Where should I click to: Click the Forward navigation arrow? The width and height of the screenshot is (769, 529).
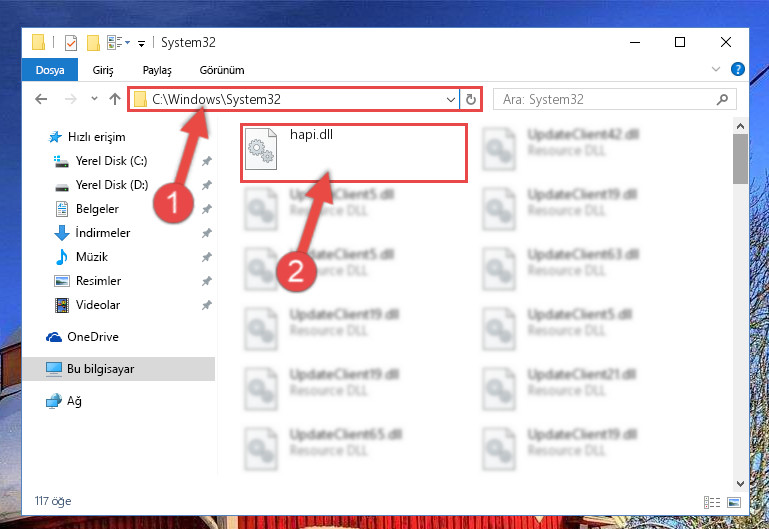pyautogui.click(x=71, y=99)
